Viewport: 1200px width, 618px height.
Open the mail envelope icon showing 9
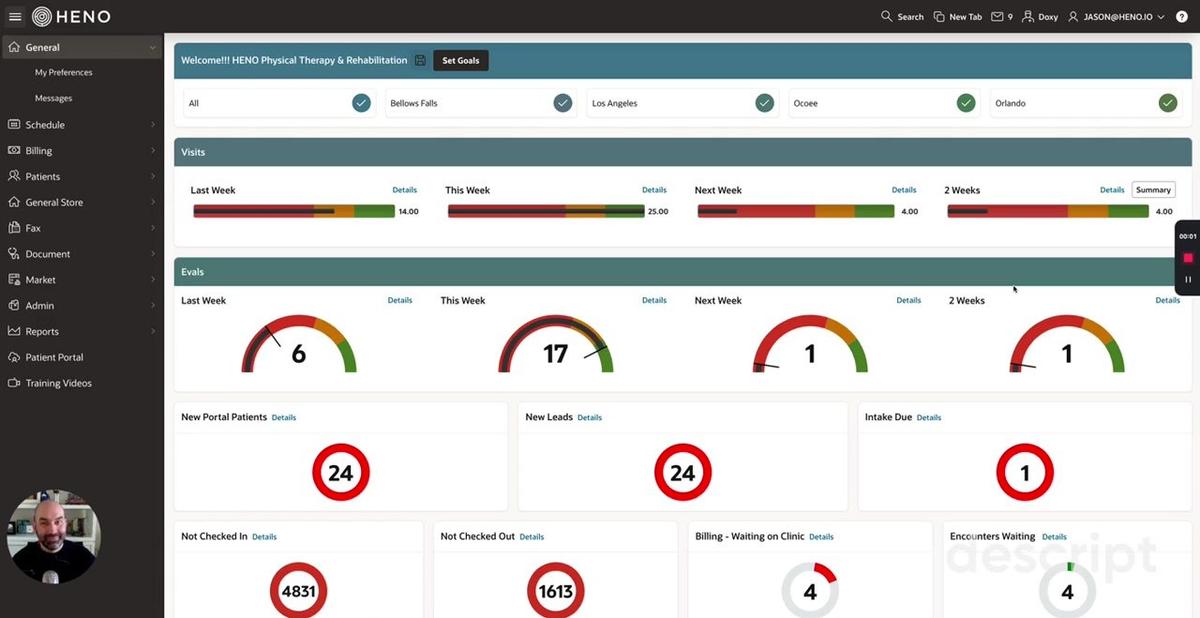tap(997, 15)
